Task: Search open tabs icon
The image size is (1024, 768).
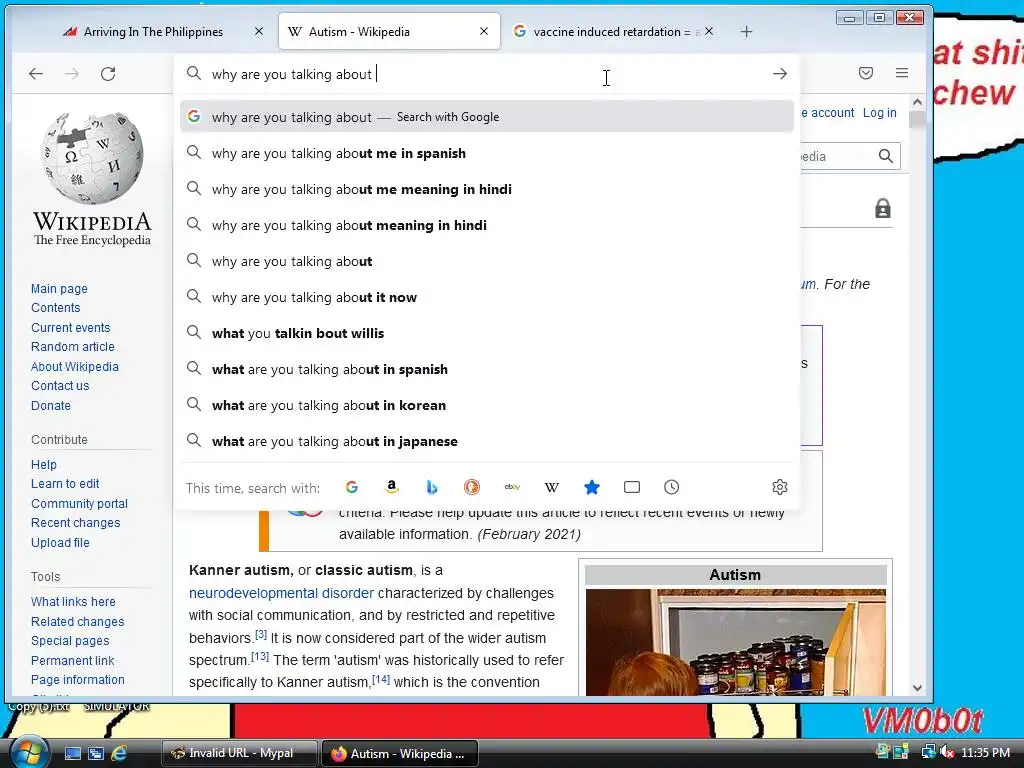Action: click(632, 487)
